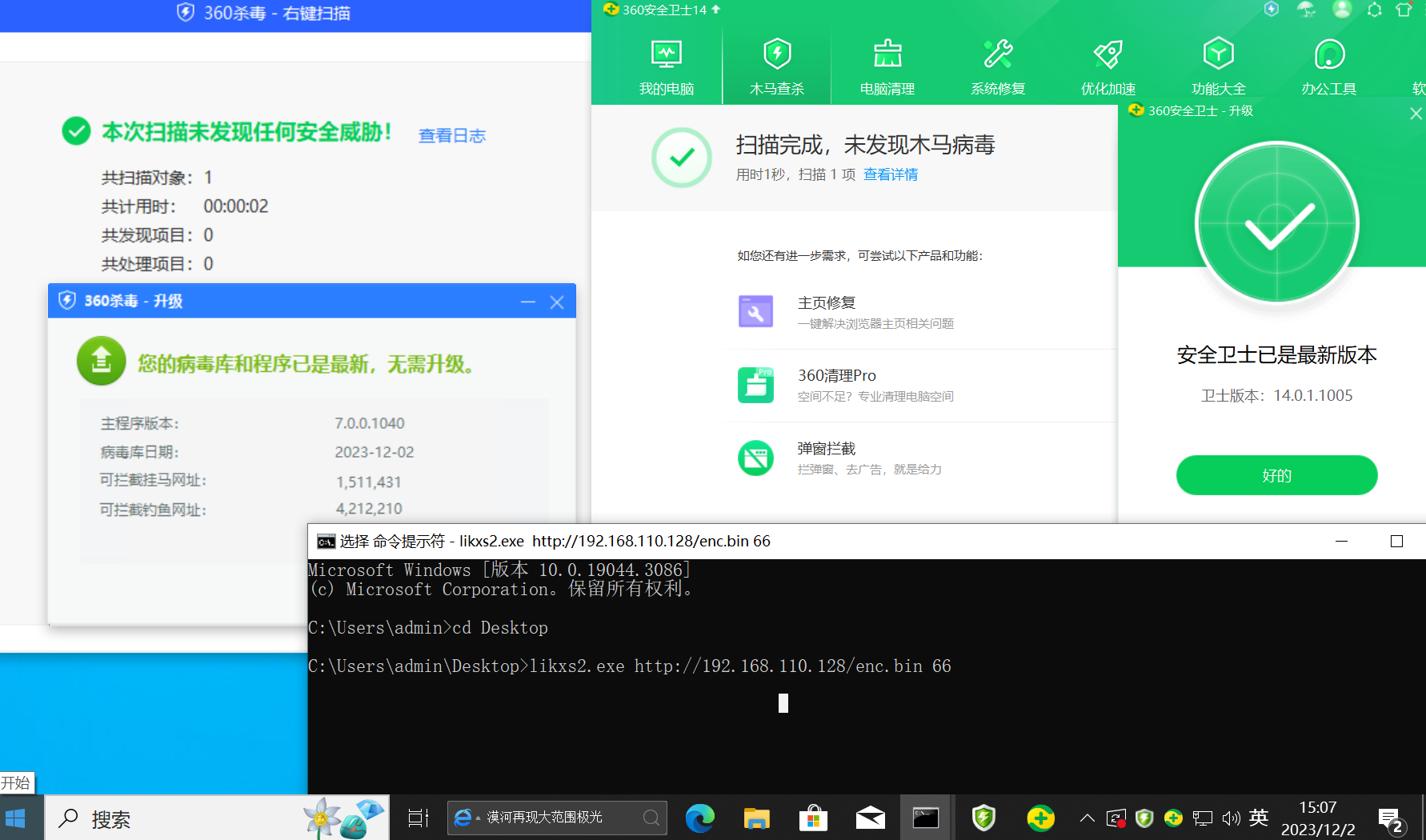Open 主页修复 tool icon

tap(755, 312)
